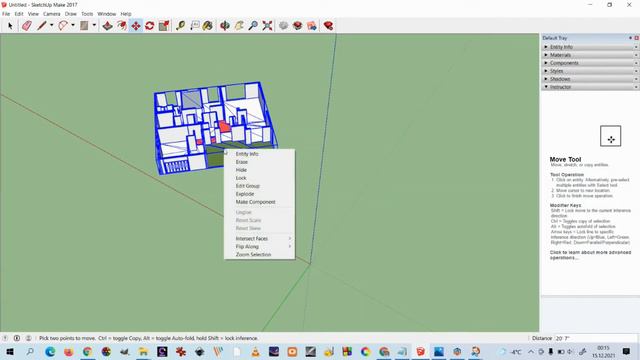The height and width of the screenshot is (360, 640).
Task: Click the Zoom Extents tool
Action: tap(267, 26)
